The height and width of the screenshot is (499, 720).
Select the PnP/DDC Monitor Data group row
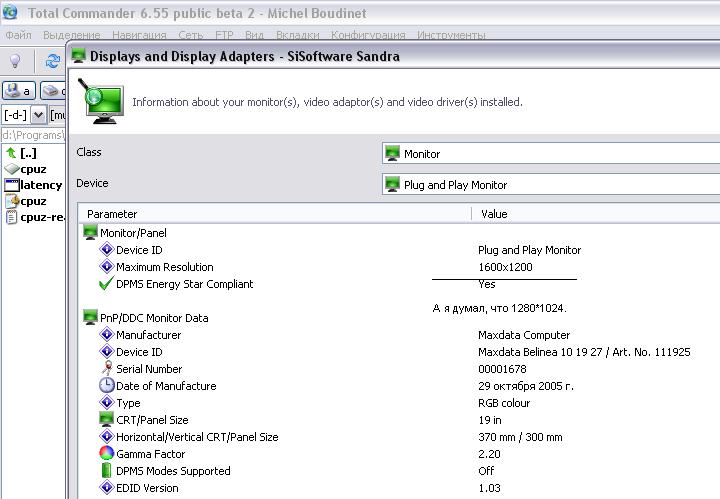[153, 318]
